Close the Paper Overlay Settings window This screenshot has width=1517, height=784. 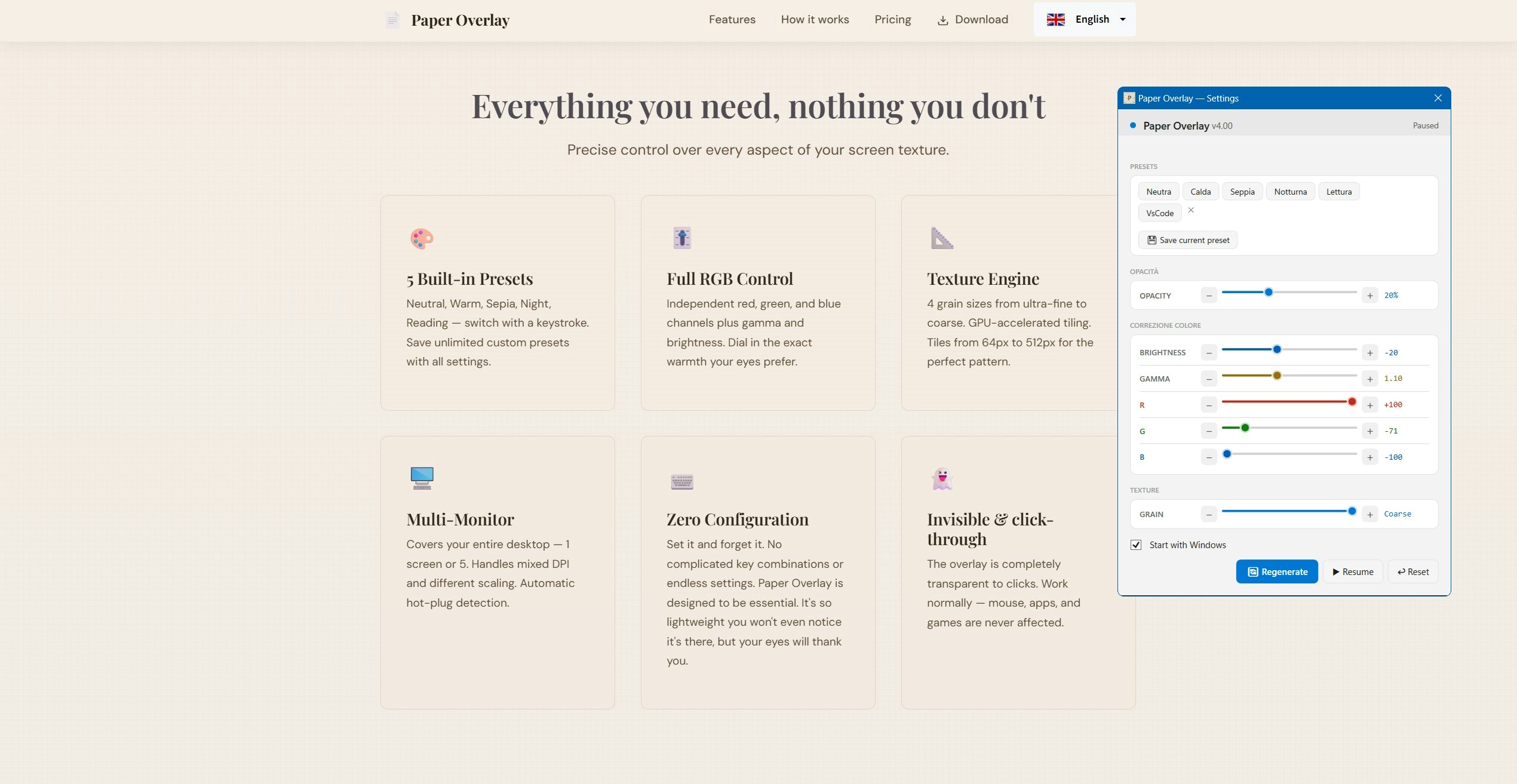point(1438,98)
